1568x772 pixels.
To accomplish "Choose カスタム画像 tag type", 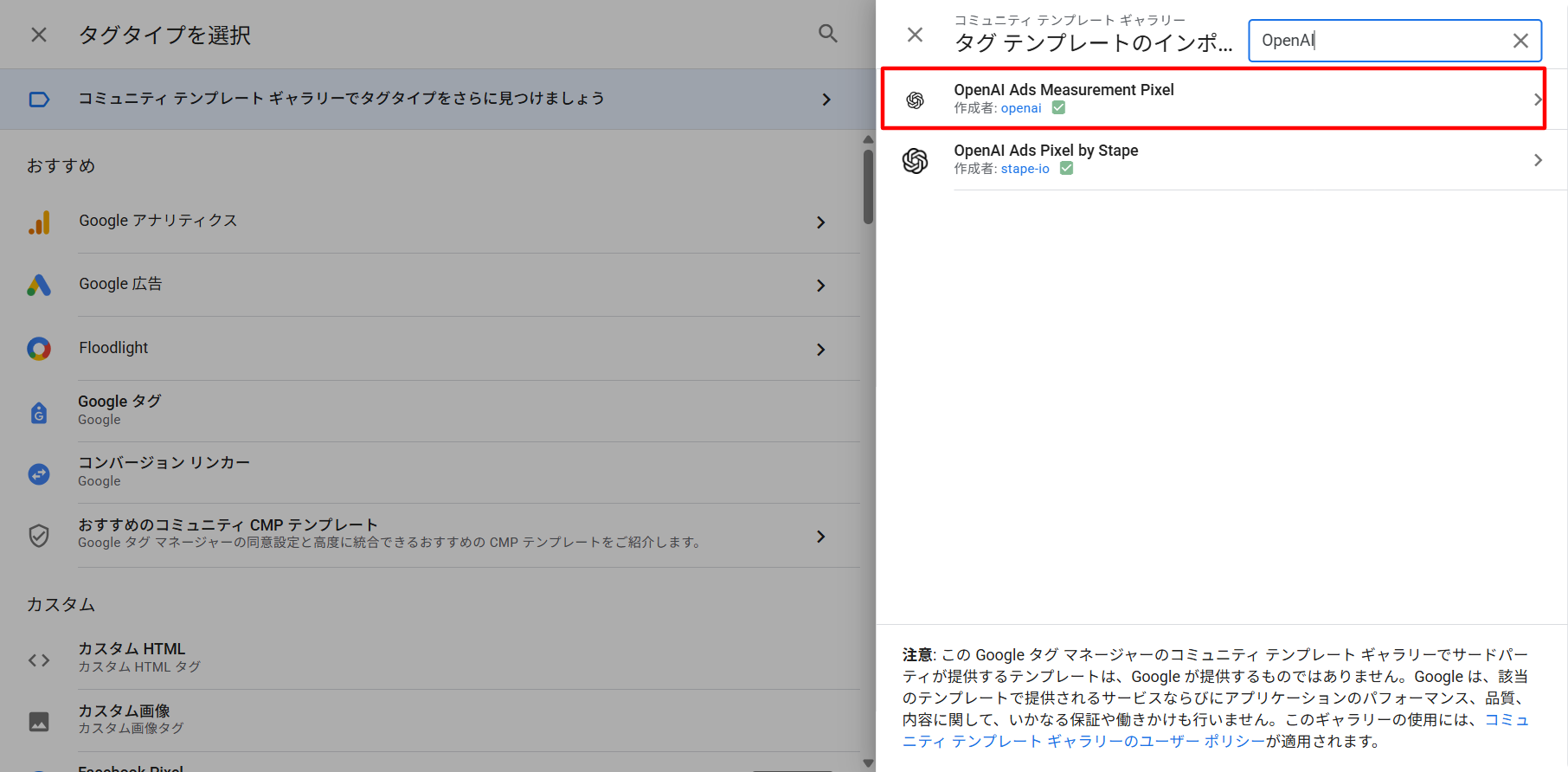I will [469, 720].
